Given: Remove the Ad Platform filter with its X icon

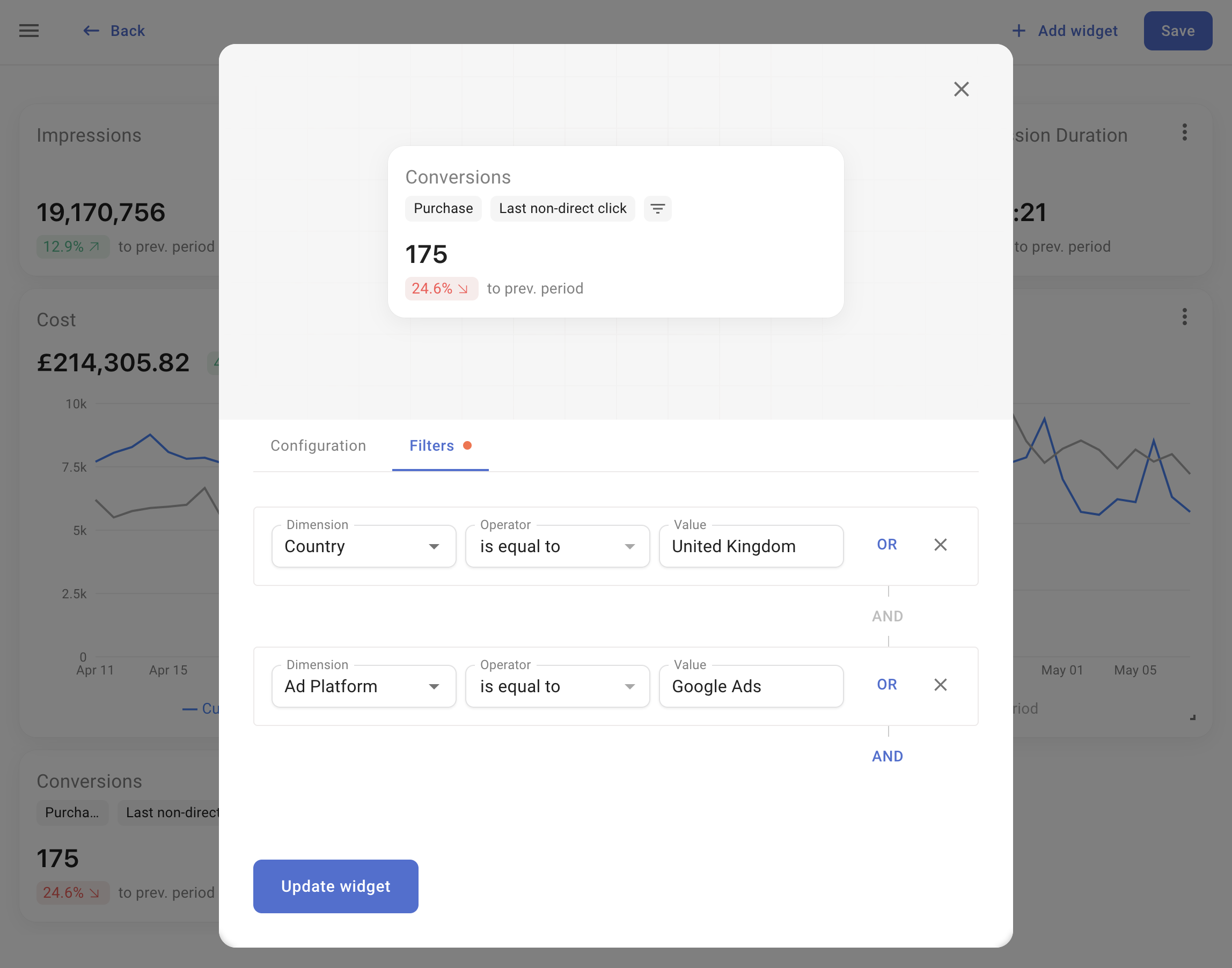Looking at the screenshot, I should 940,685.
